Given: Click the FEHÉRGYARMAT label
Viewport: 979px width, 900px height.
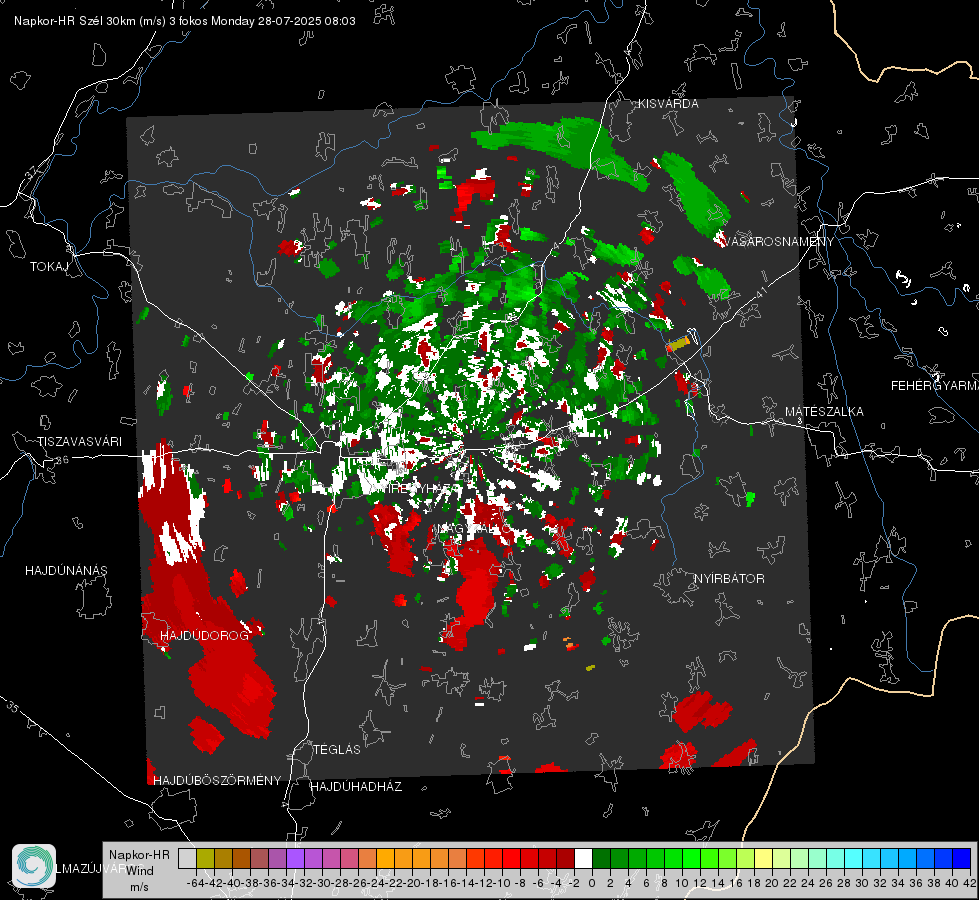Looking at the screenshot, I should tap(935, 386).
